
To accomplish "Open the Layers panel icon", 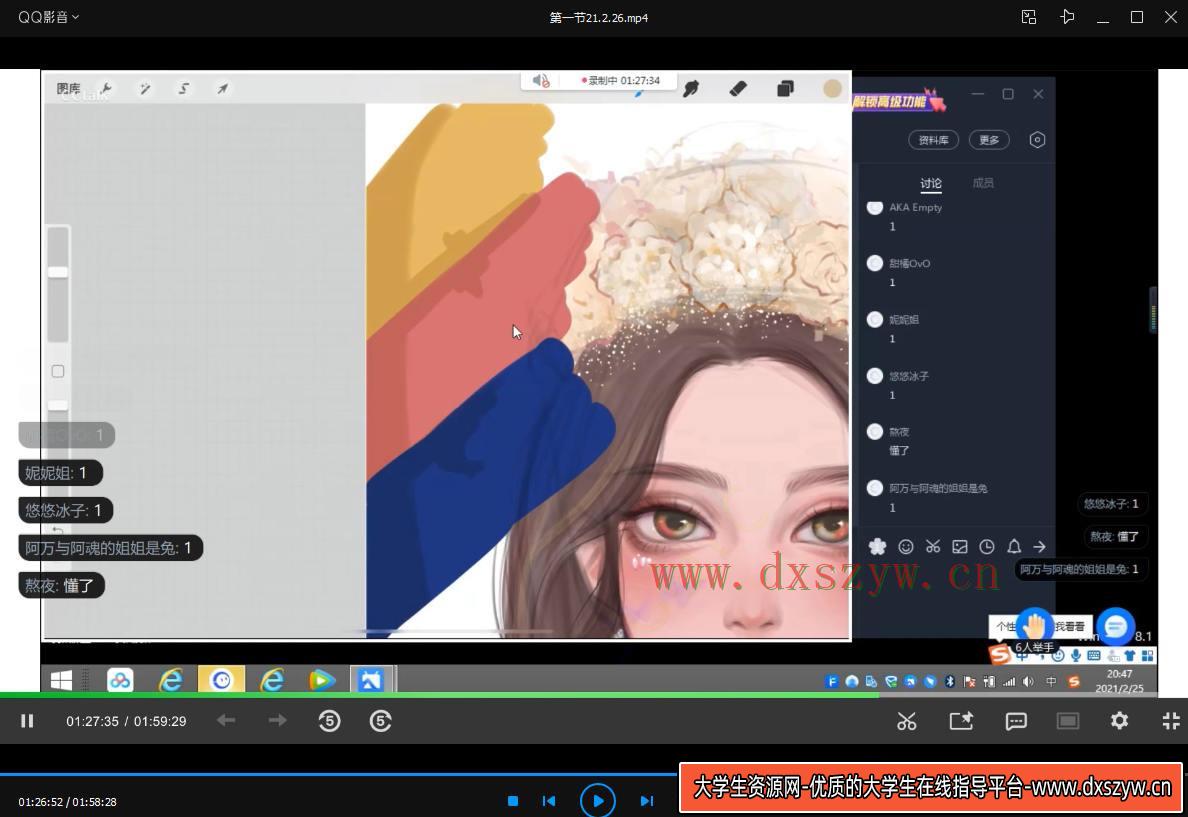I will [786, 89].
